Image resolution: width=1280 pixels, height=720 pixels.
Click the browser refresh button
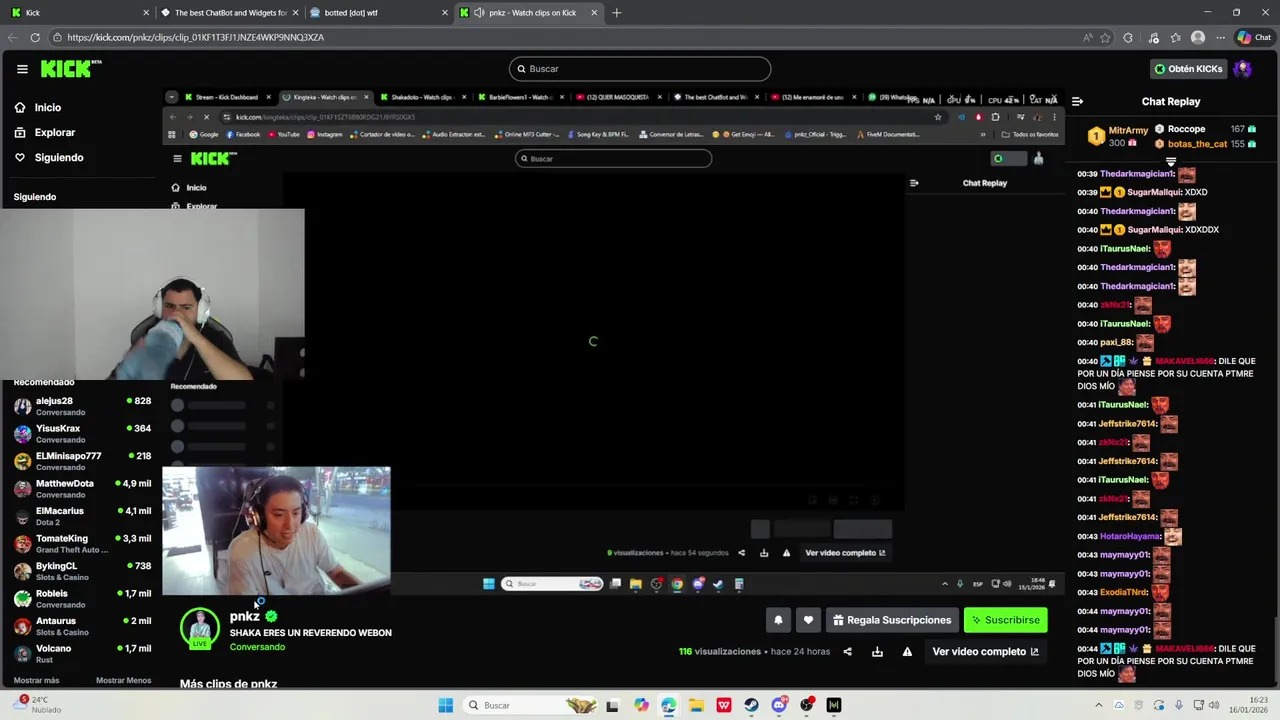pyautogui.click(x=35, y=37)
